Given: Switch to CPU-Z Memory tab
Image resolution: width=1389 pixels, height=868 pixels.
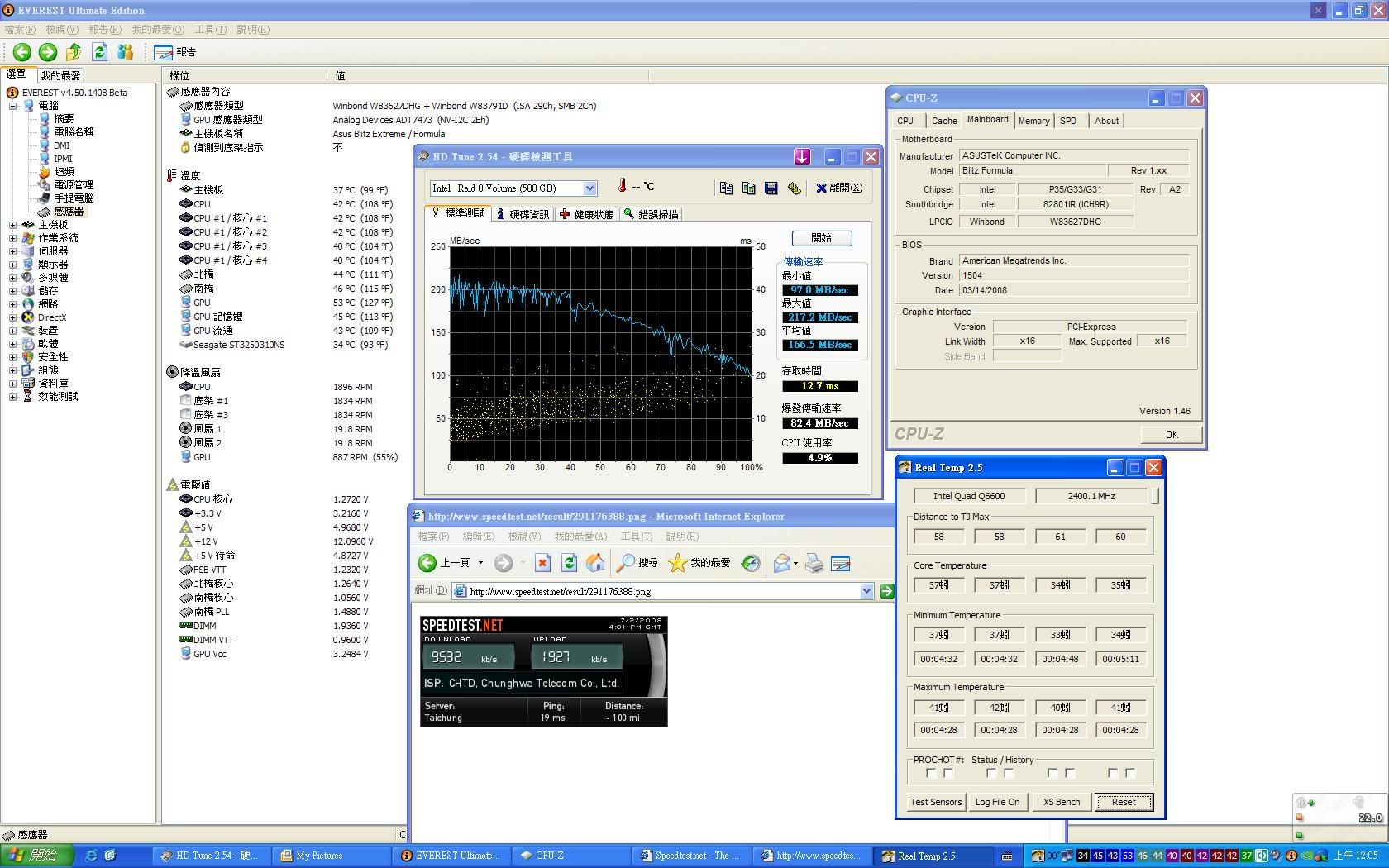Looking at the screenshot, I should (x=1033, y=121).
